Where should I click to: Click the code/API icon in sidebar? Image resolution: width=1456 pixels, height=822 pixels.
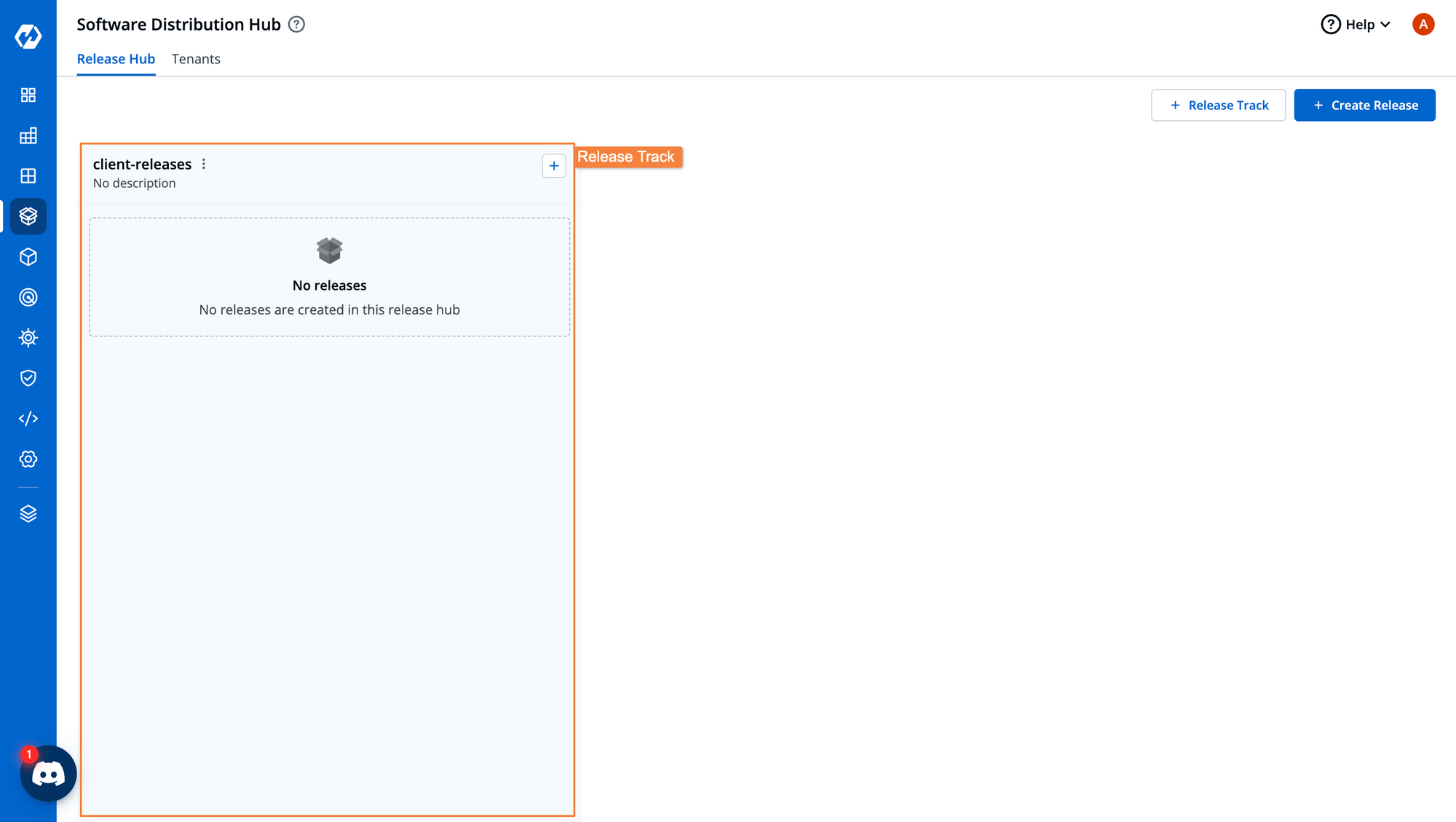pyautogui.click(x=28, y=418)
